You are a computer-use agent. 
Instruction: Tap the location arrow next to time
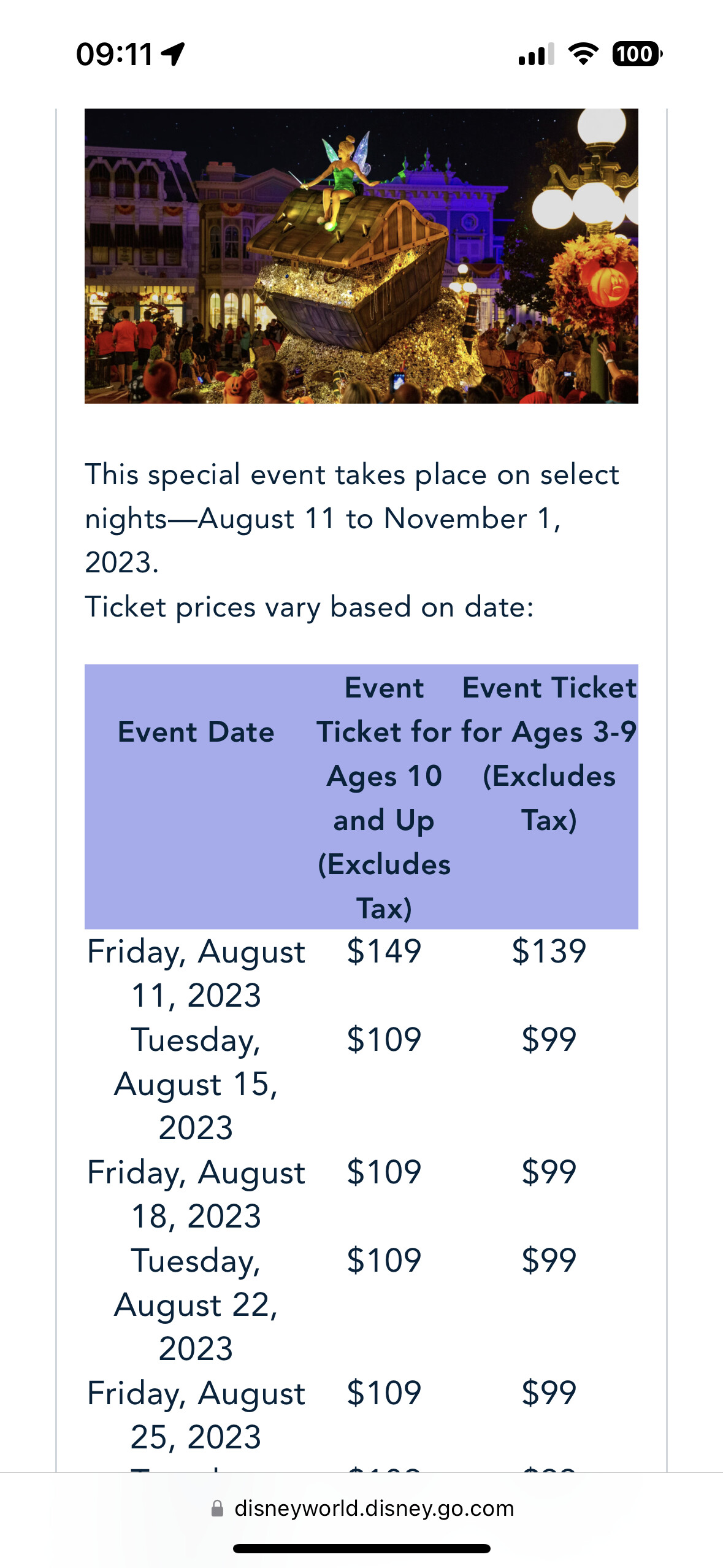pyautogui.click(x=173, y=54)
